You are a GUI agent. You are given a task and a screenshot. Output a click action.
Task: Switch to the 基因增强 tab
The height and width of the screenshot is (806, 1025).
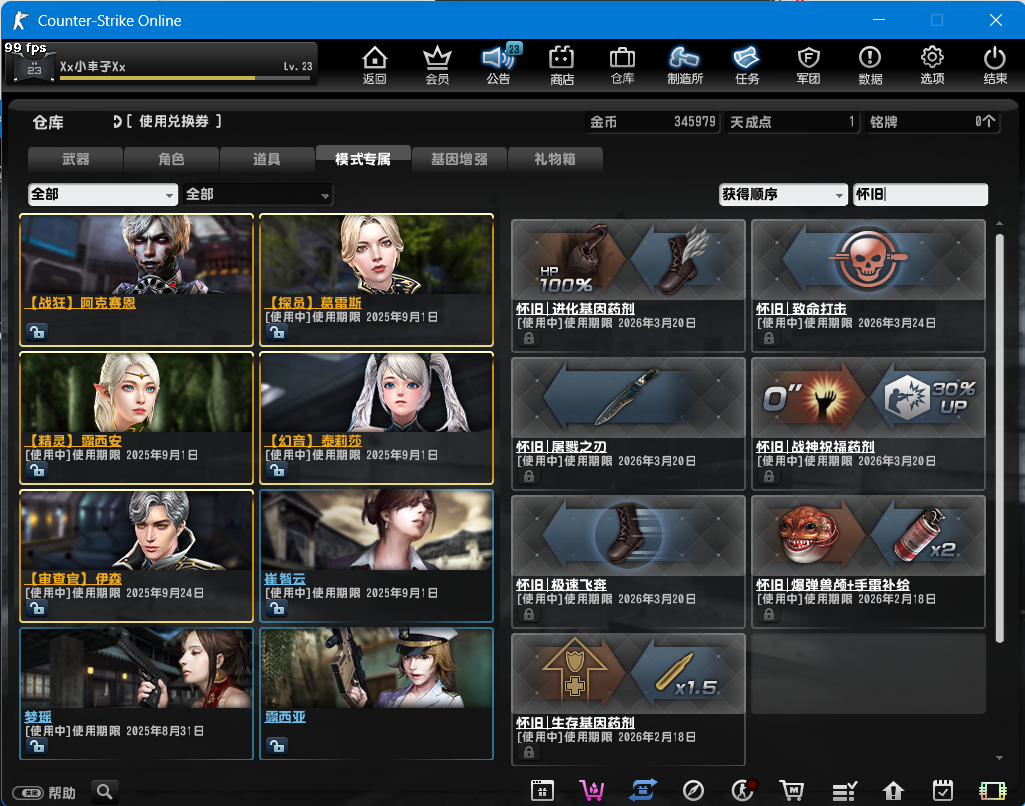click(459, 159)
